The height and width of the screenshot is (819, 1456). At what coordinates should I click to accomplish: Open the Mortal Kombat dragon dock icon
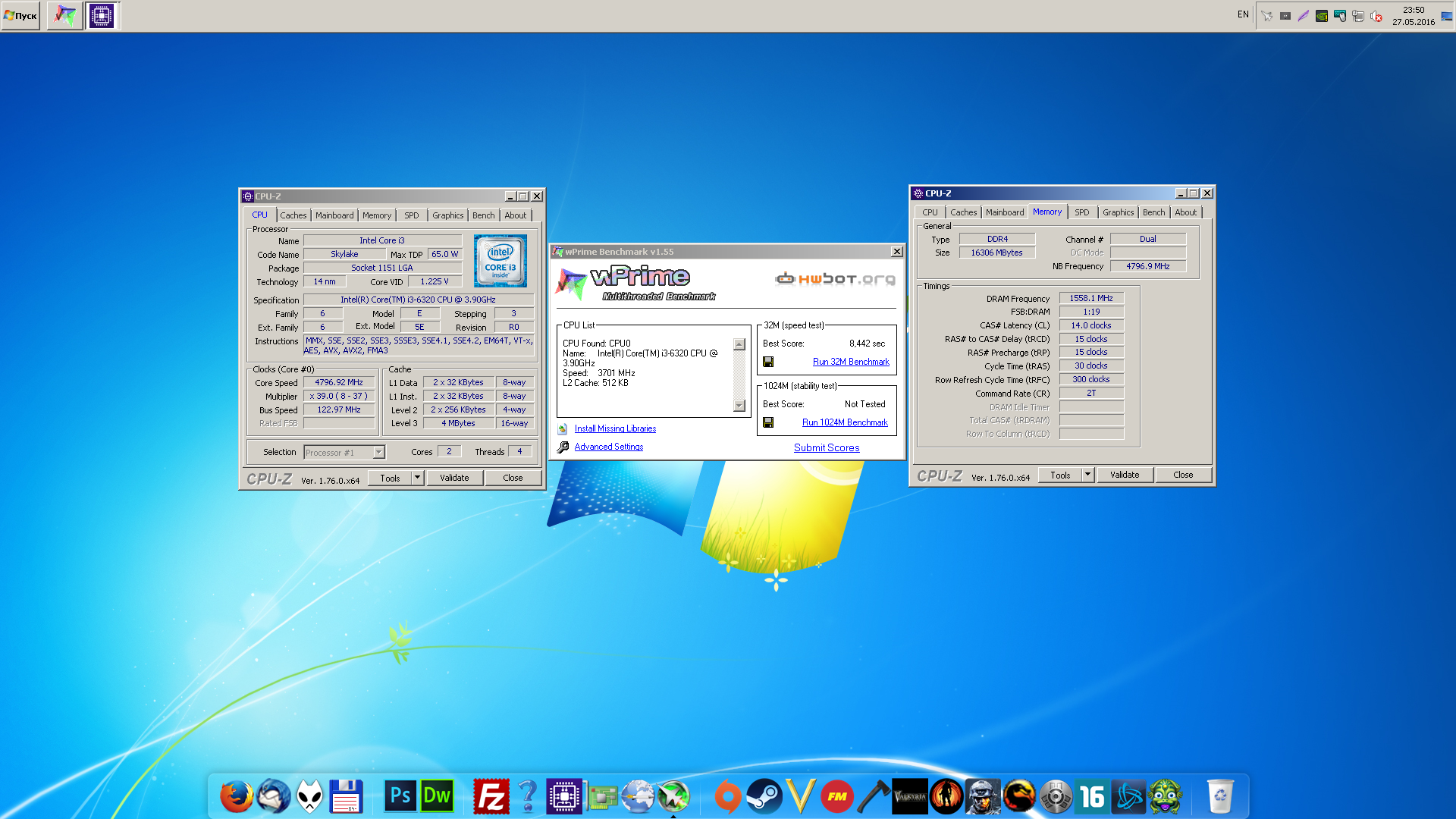1019,796
